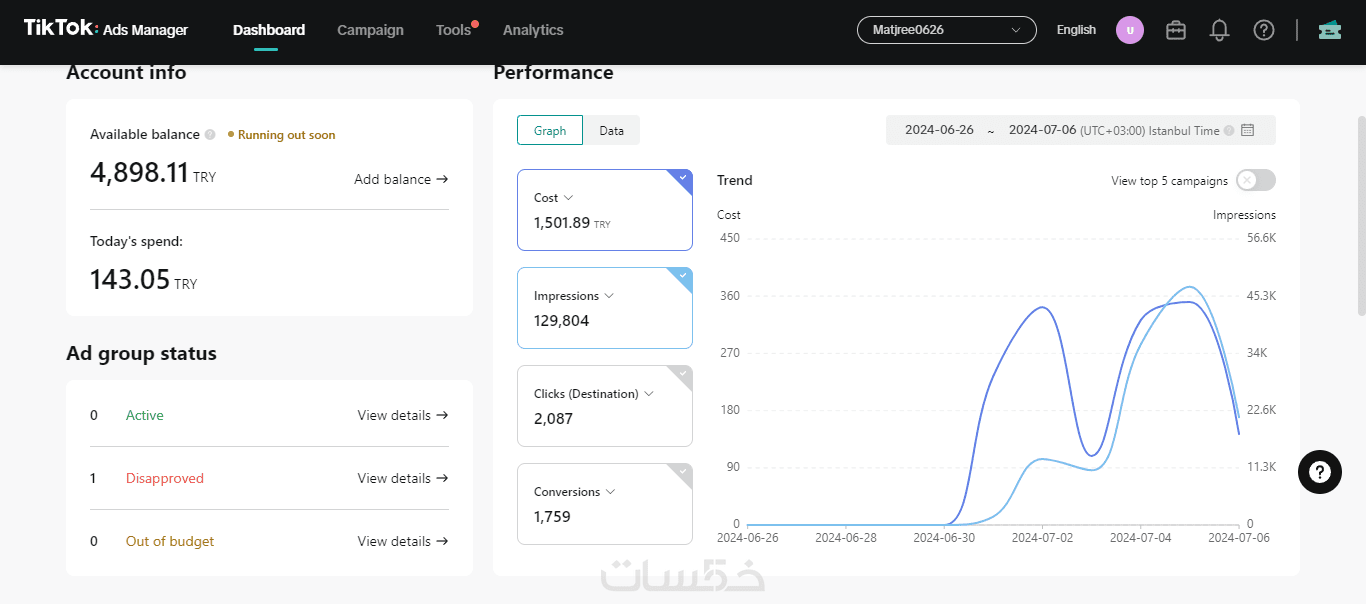Viewport: 1366px width, 604px height.
Task: Open calendar icon in date range
Action: click(1247, 130)
